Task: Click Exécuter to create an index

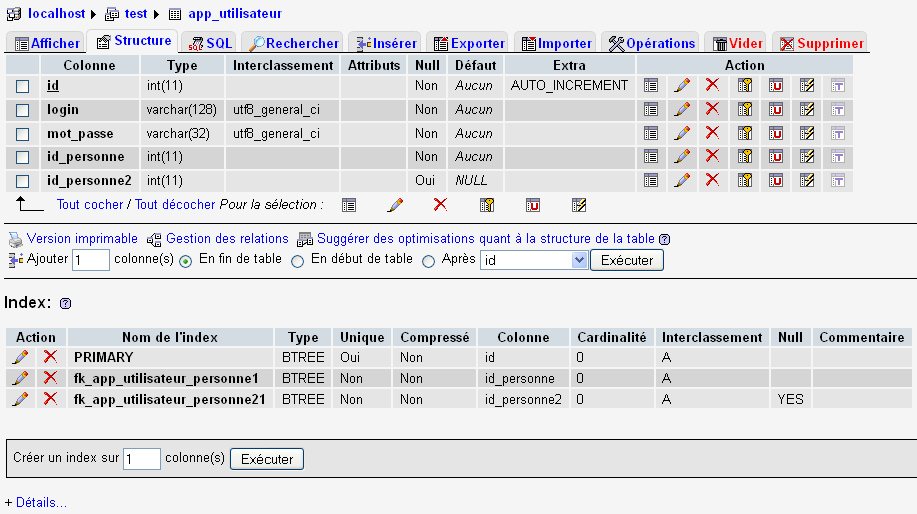Action: click(x=267, y=459)
